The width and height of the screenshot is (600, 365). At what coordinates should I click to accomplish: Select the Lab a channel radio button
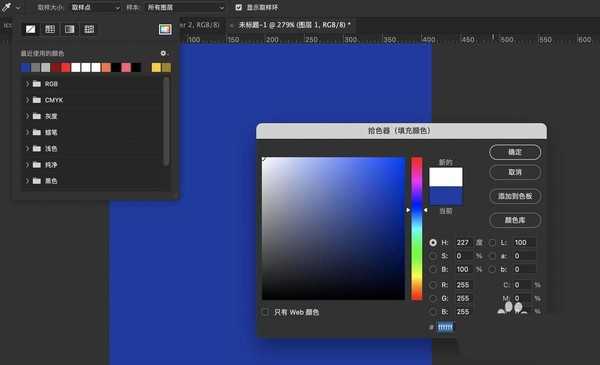(x=492, y=256)
